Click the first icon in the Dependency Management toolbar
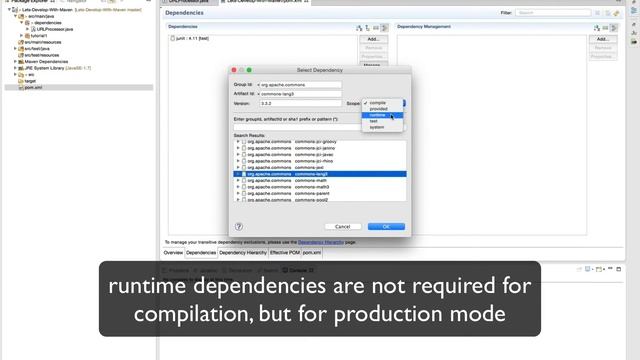Screen dimensions: 640x360 (x=597, y=28)
